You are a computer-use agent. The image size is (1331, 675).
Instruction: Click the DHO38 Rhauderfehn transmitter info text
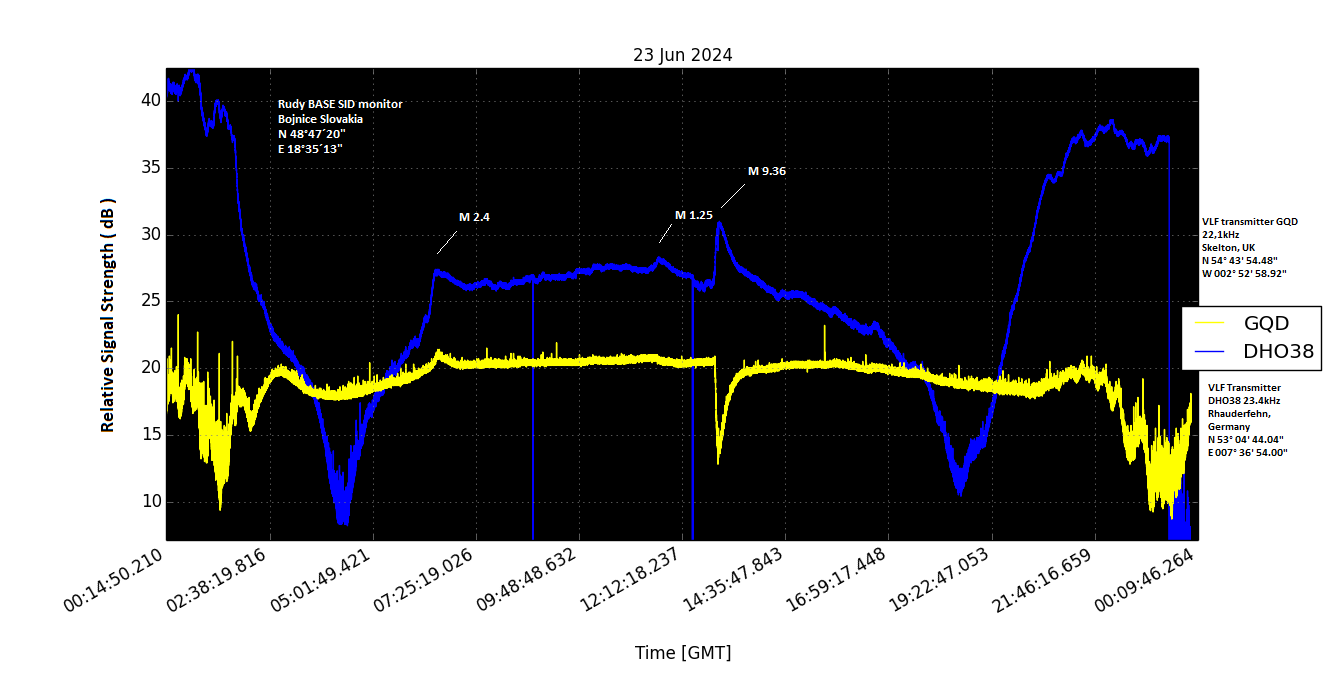(x=1247, y=420)
